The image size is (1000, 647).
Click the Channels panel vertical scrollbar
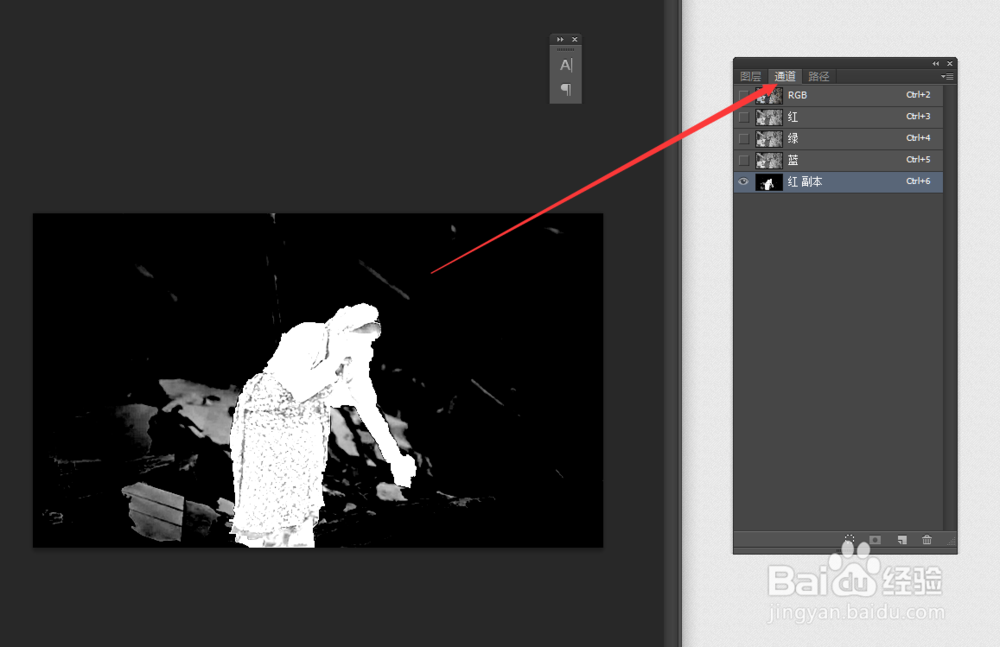[949, 308]
